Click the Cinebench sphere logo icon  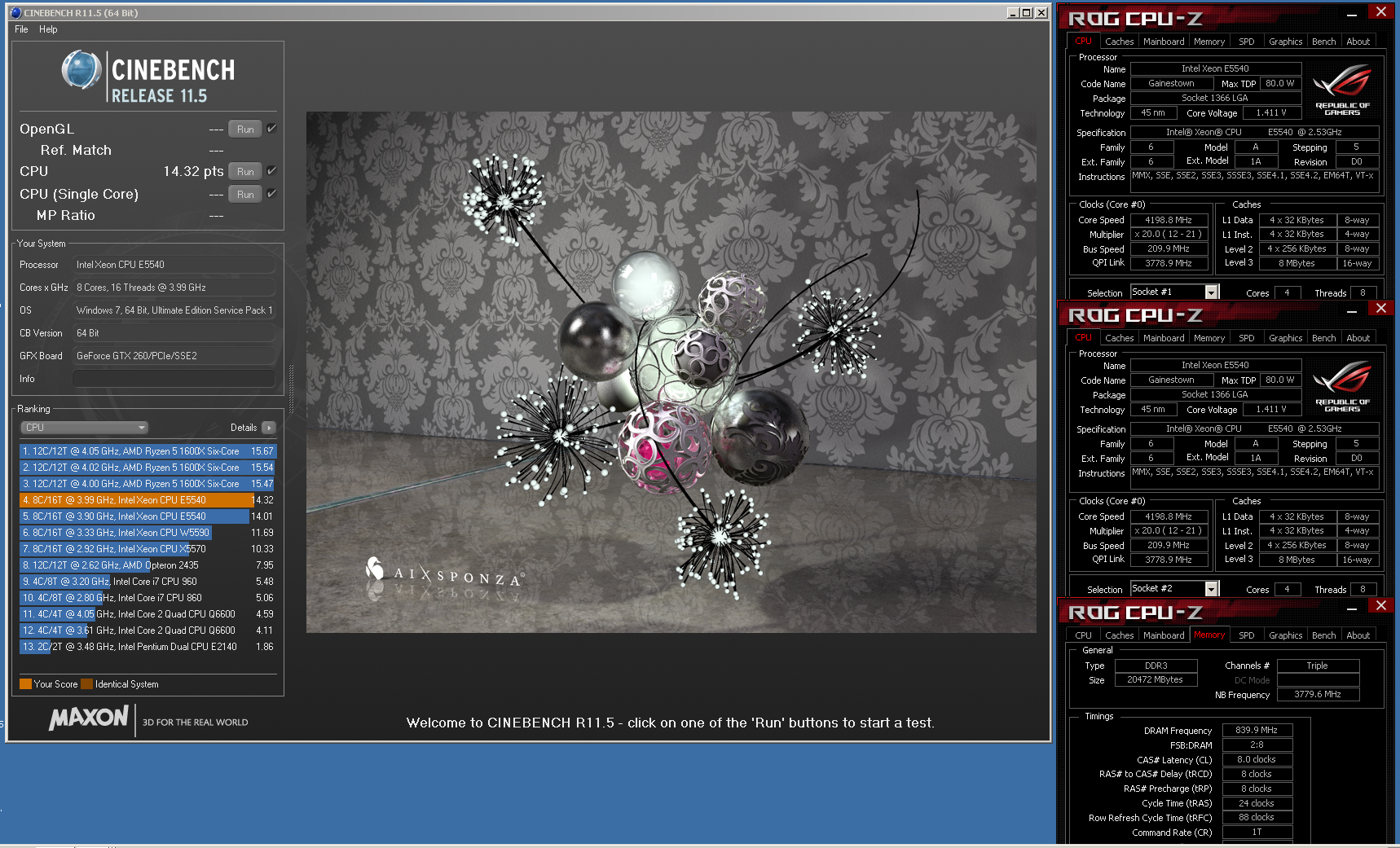click(x=81, y=70)
